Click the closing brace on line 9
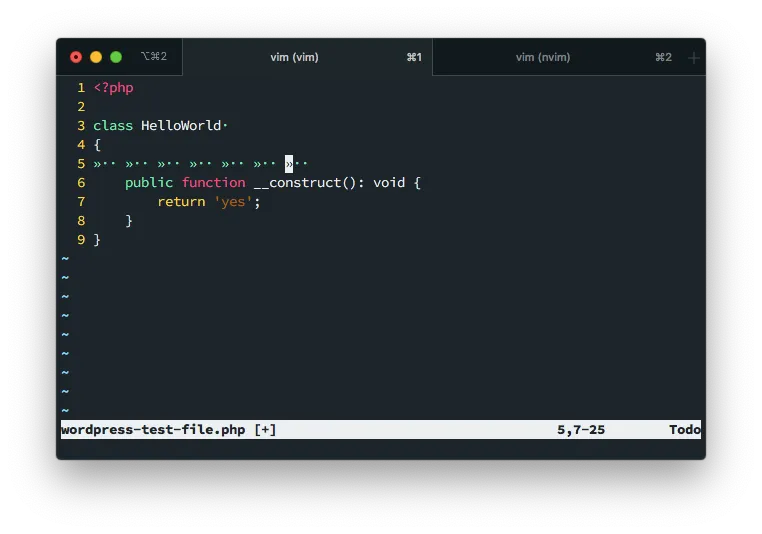 point(97,240)
